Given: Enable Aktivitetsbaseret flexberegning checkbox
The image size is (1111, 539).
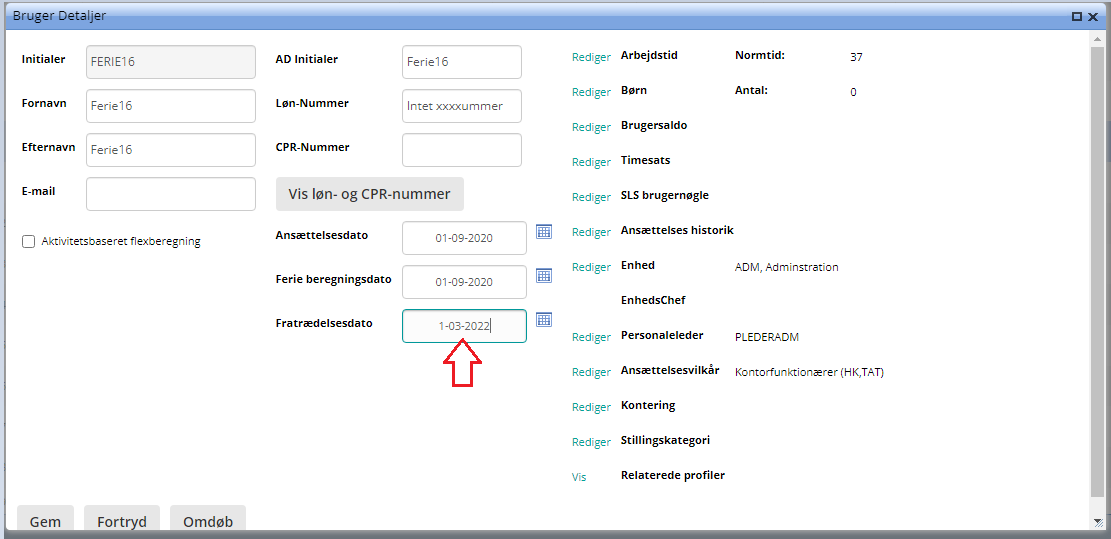Looking at the screenshot, I should point(29,241).
